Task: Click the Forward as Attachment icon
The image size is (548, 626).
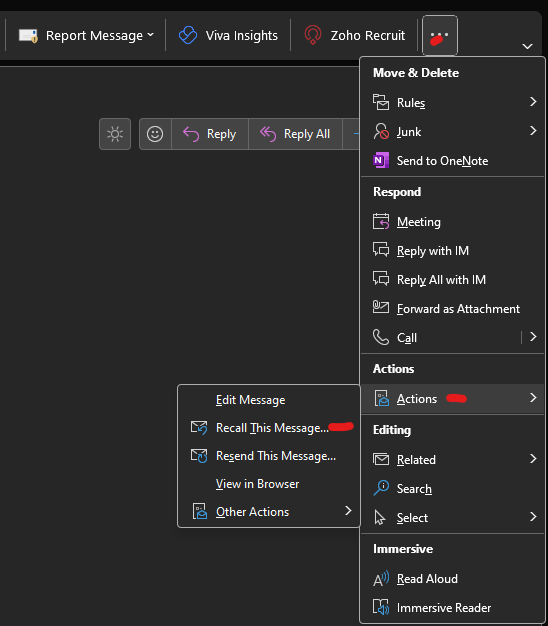Action: [x=381, y=307]
